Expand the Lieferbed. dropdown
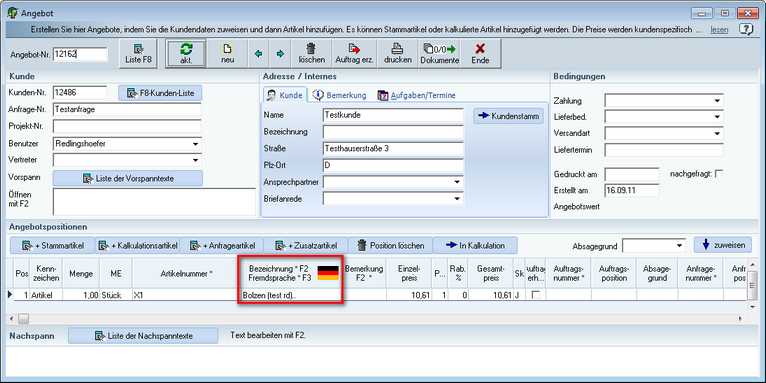 (x=717, y=117)
